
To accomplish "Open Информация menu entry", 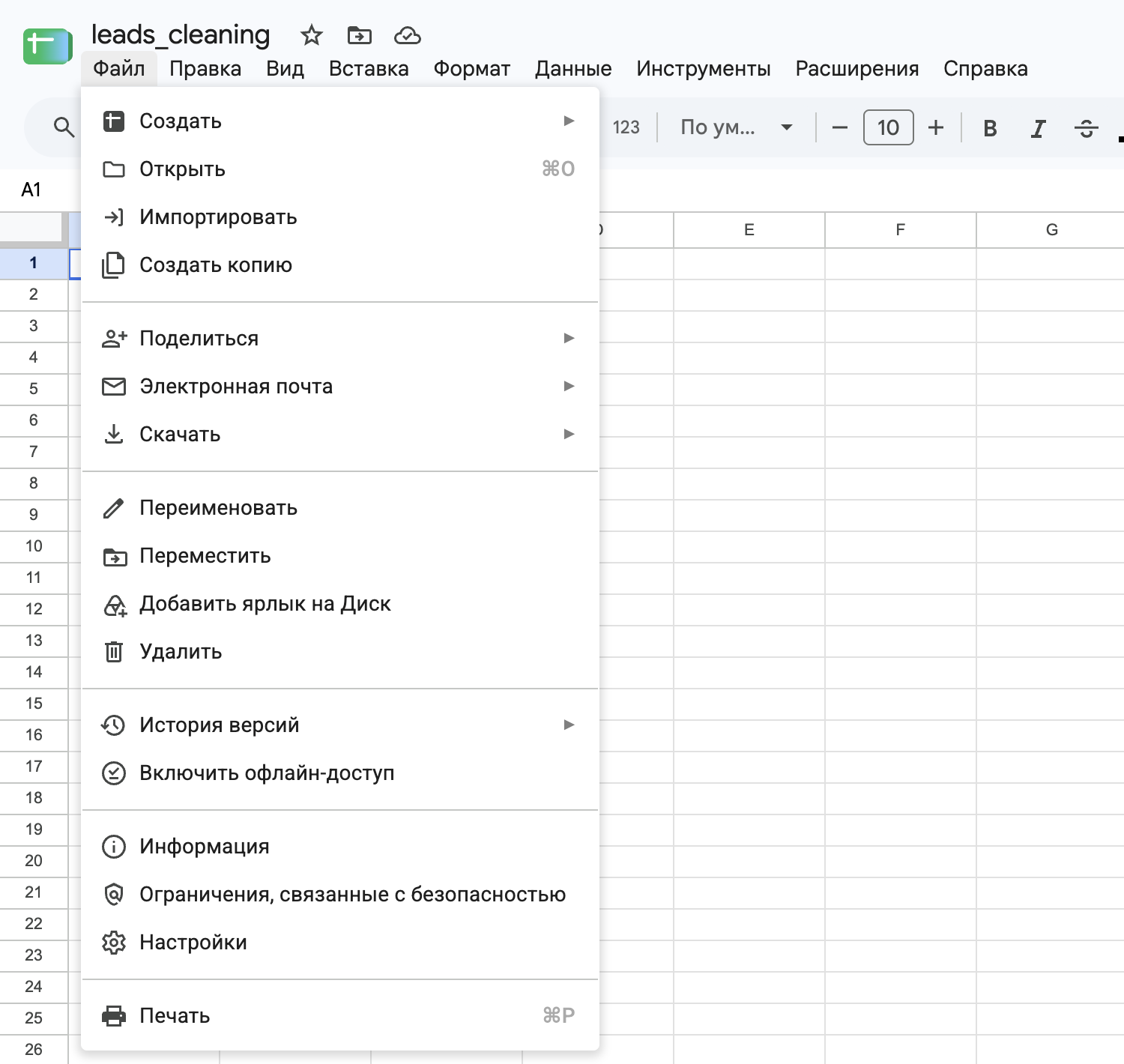I will coord(340,847).
